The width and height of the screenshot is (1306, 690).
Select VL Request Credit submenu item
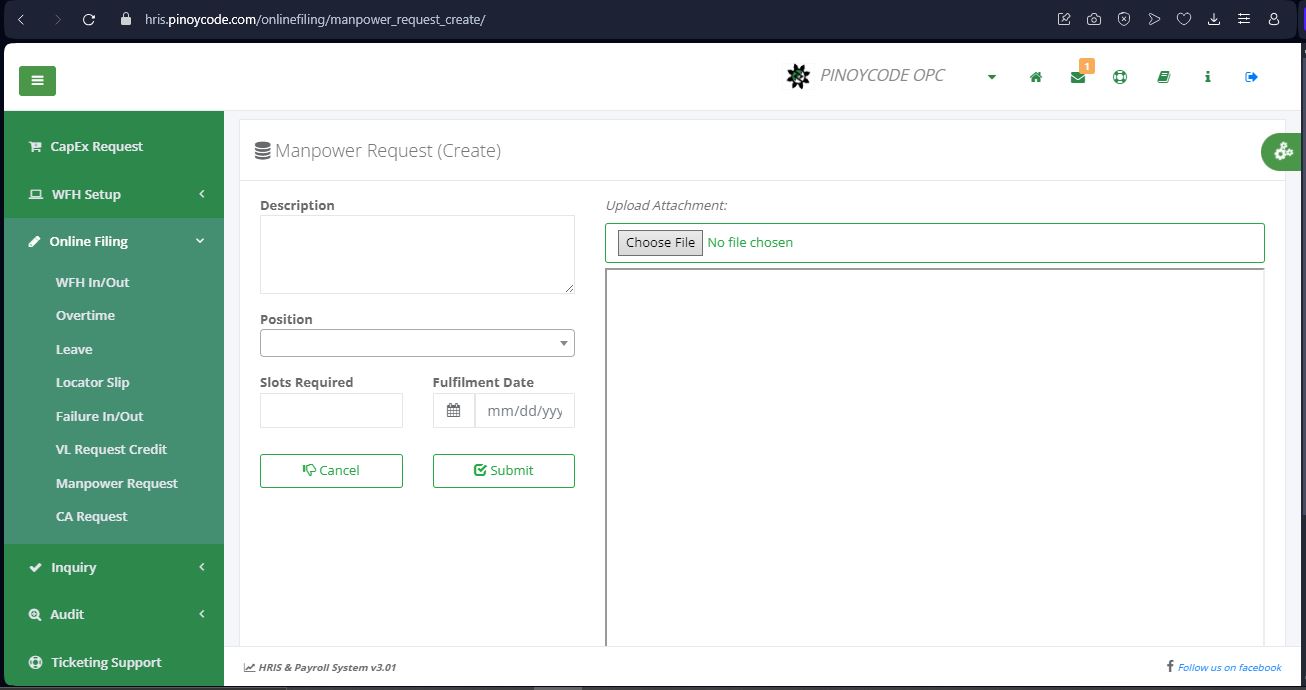tap(111, 449)
